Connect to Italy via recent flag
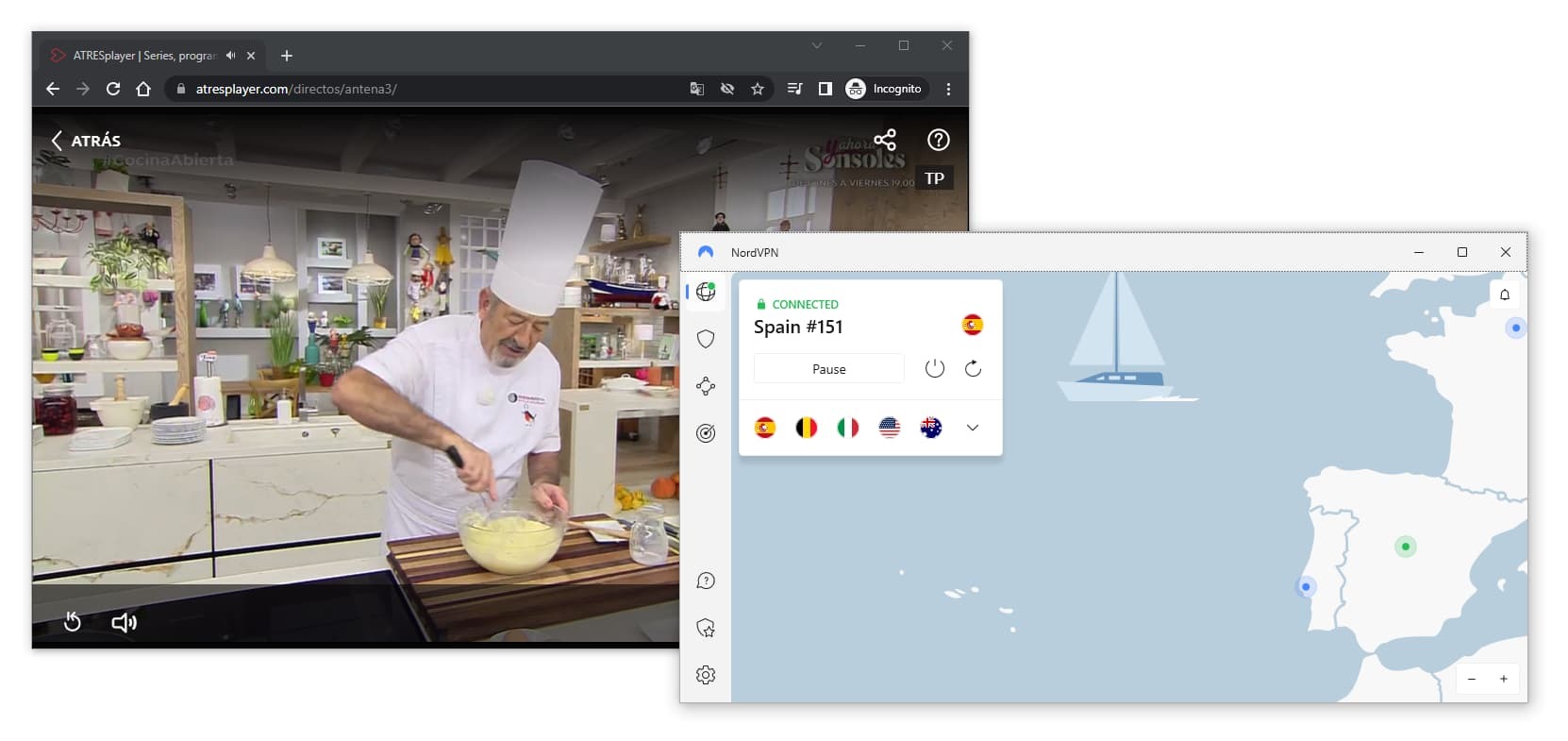The image size is (1568, 741). (848, 428)
